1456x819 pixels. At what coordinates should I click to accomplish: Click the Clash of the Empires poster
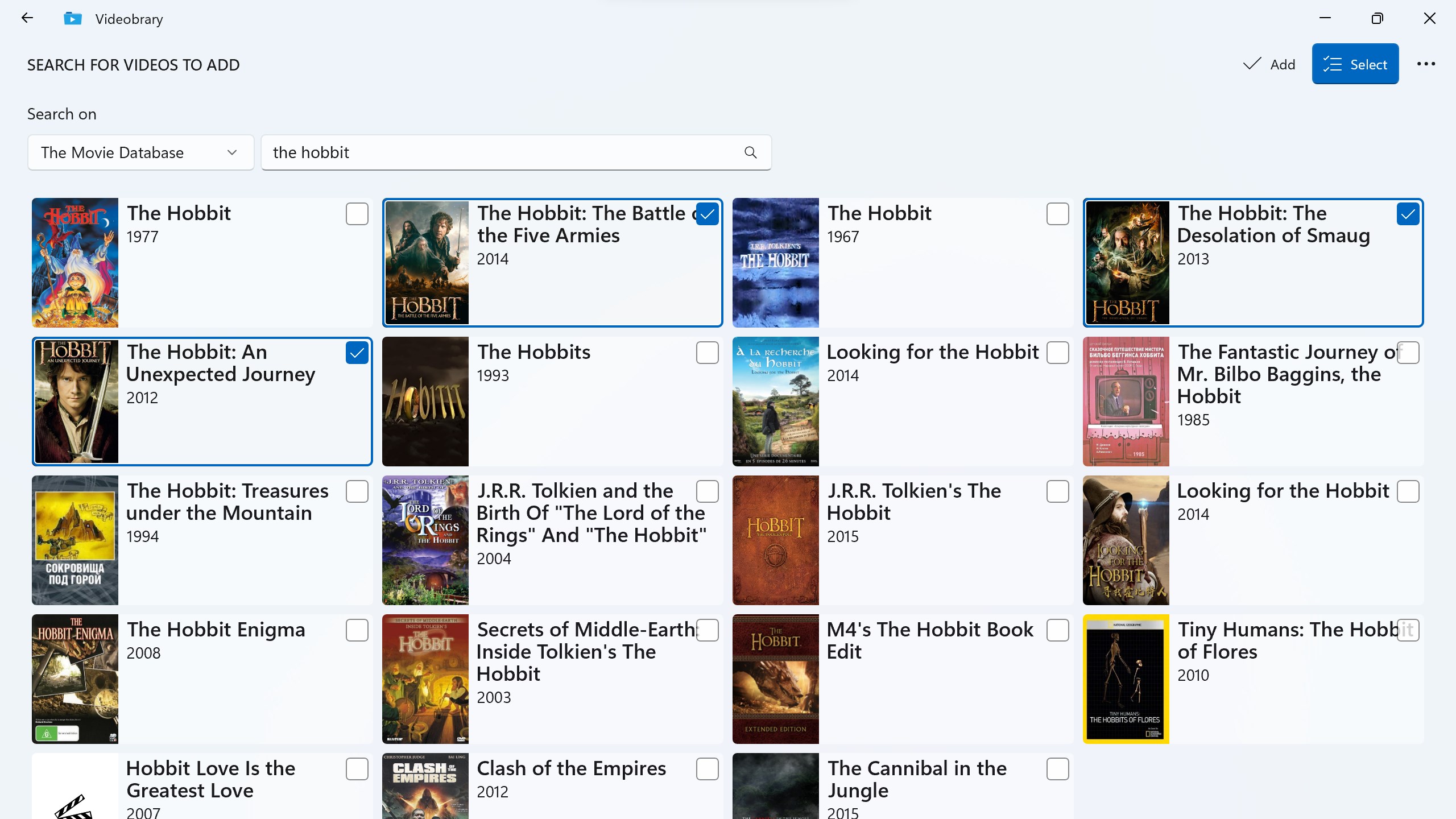[x=425, y=786]
